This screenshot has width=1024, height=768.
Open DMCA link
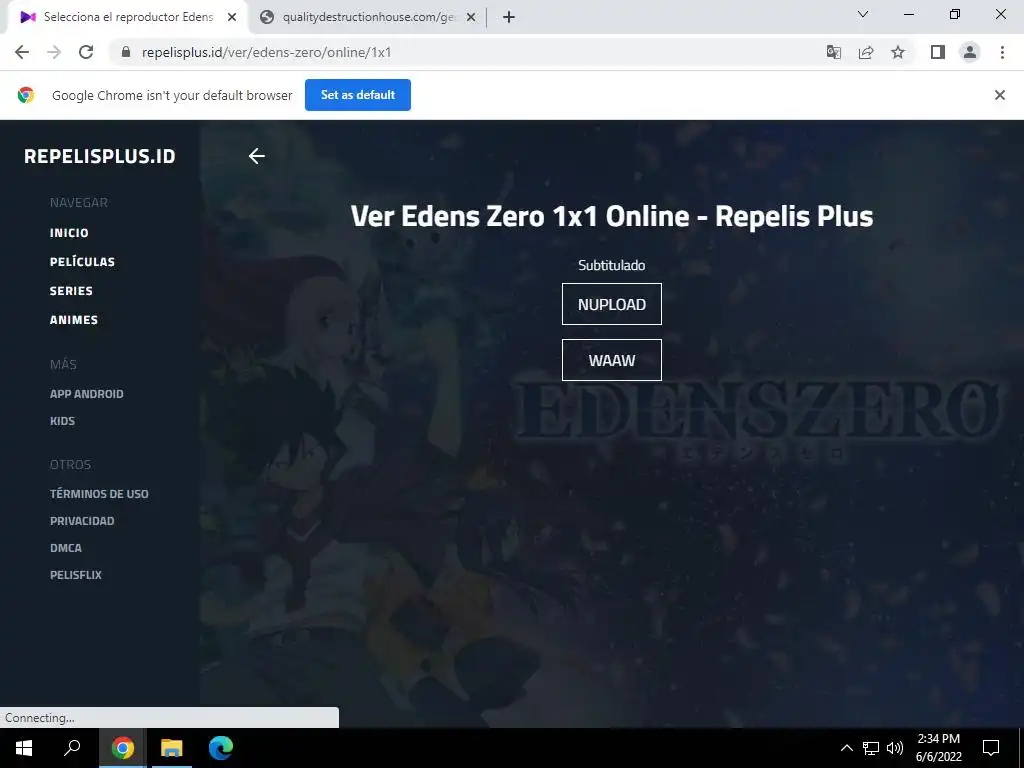(66, 548)
